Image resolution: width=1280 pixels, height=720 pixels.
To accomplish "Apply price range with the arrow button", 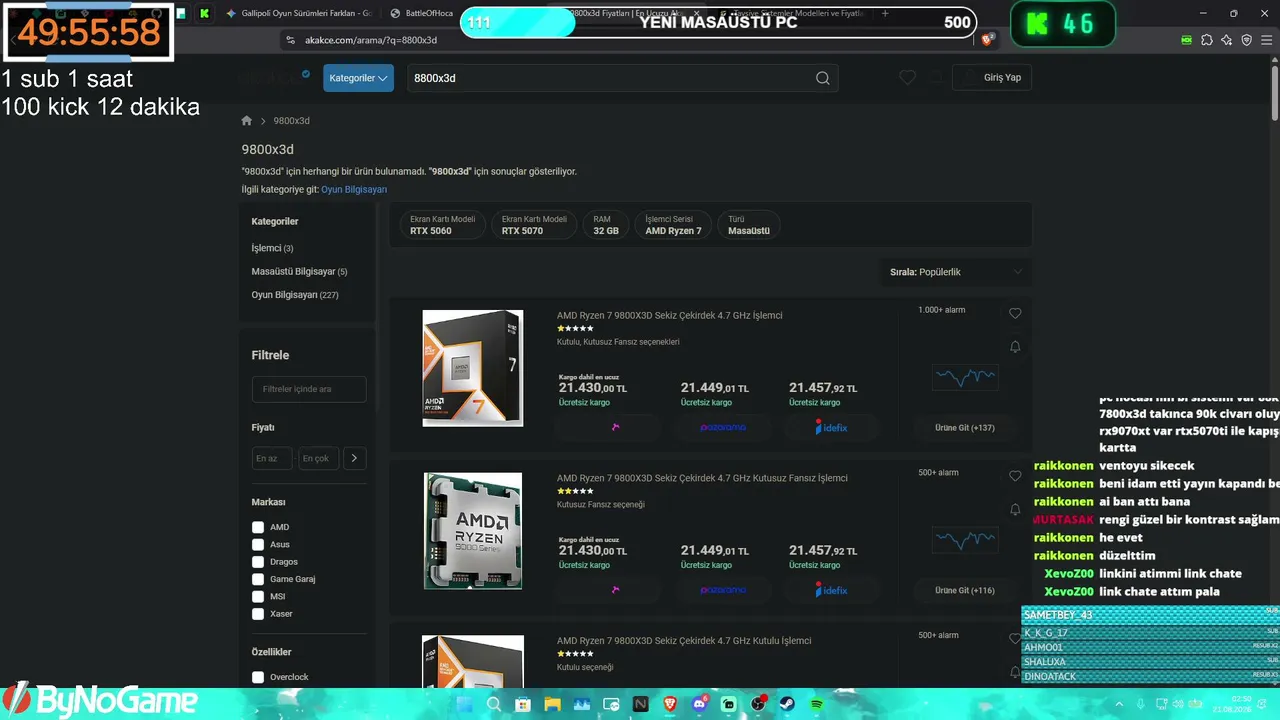I will 354,458.
